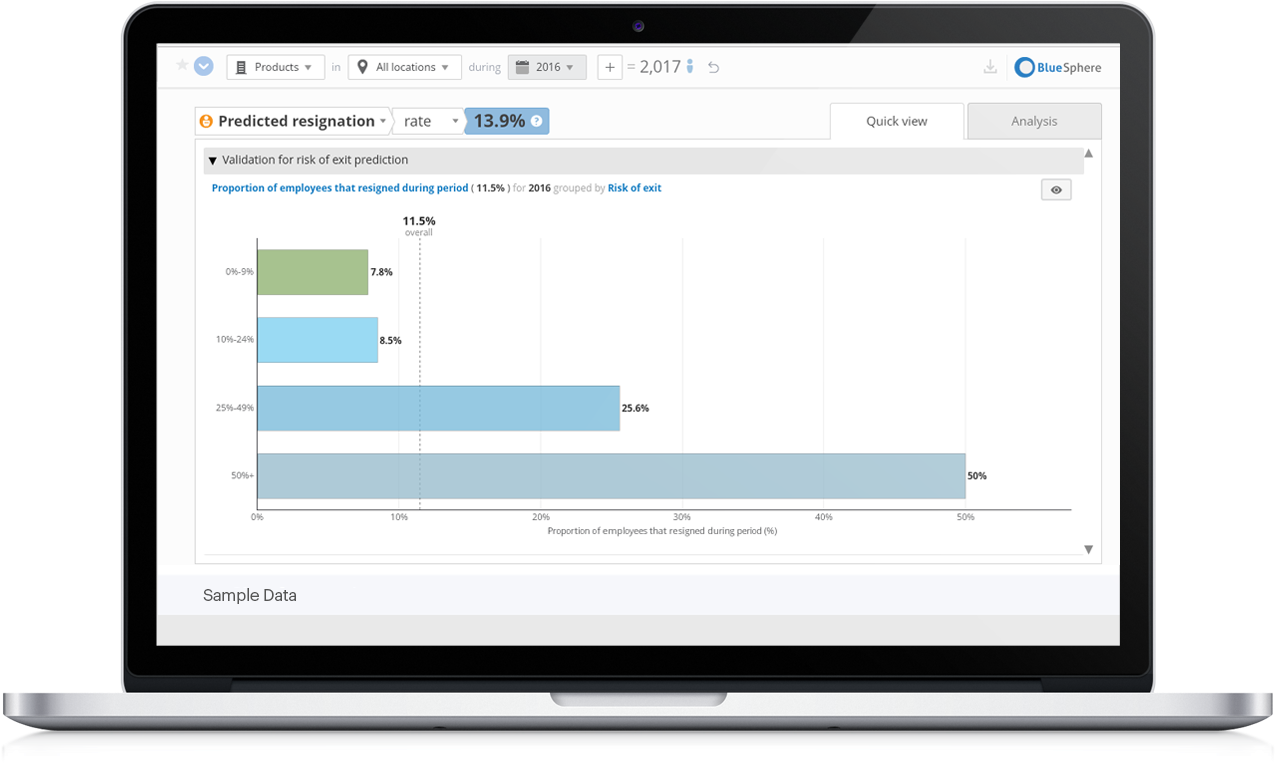Click the plus add filter button
This screenshot has height=763, width=1275.
[x=610, y=67]
